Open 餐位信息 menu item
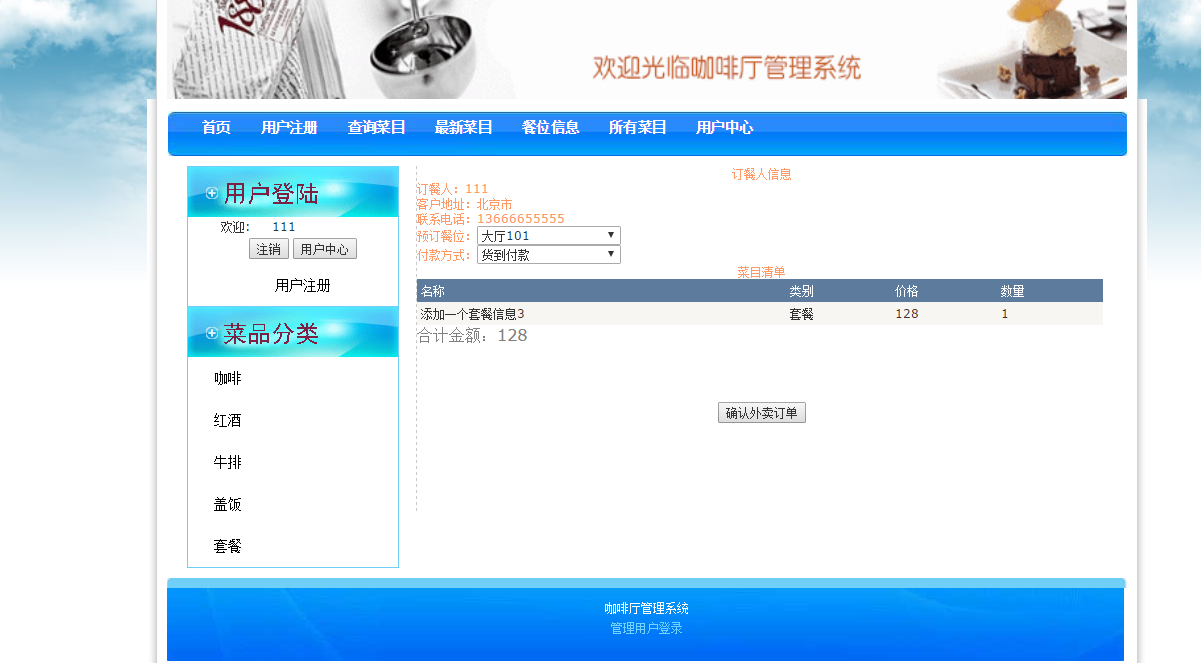Image resolution: width=1201 pixels, height=672 pixels. 550,127
